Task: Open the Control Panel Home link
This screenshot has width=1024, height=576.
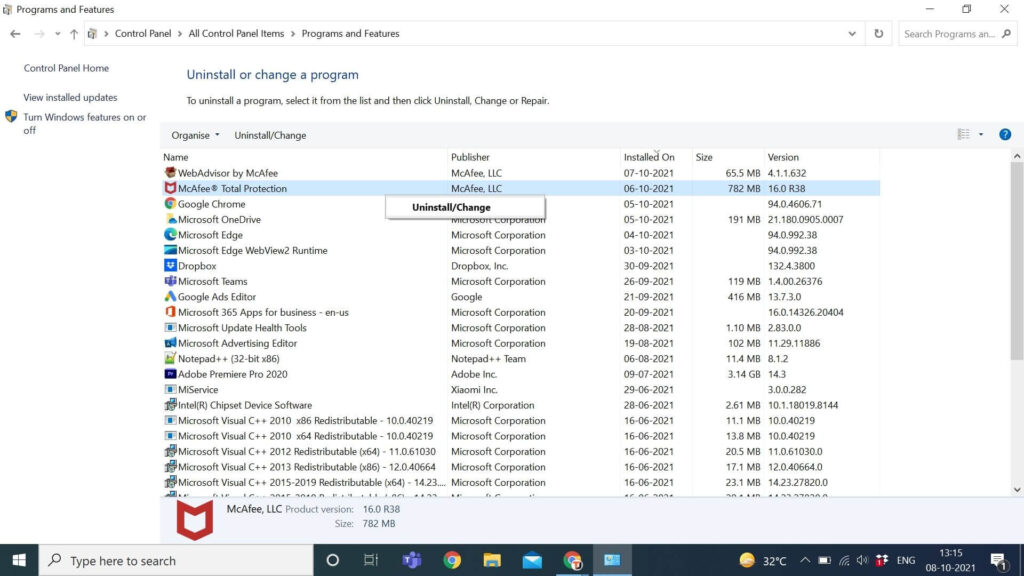Action: pos(66,68)
